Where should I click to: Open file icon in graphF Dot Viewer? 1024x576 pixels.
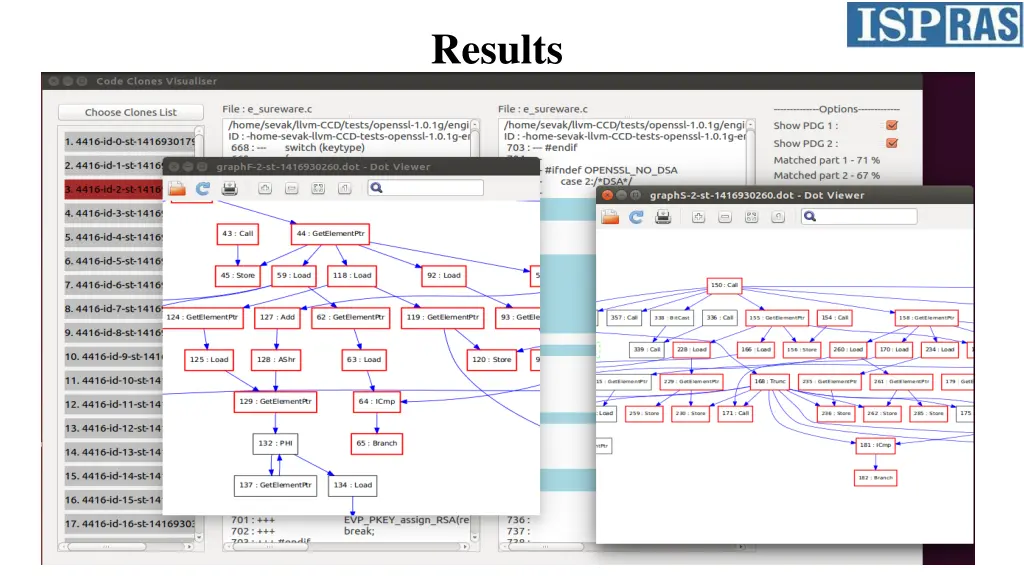pos(177,189)
